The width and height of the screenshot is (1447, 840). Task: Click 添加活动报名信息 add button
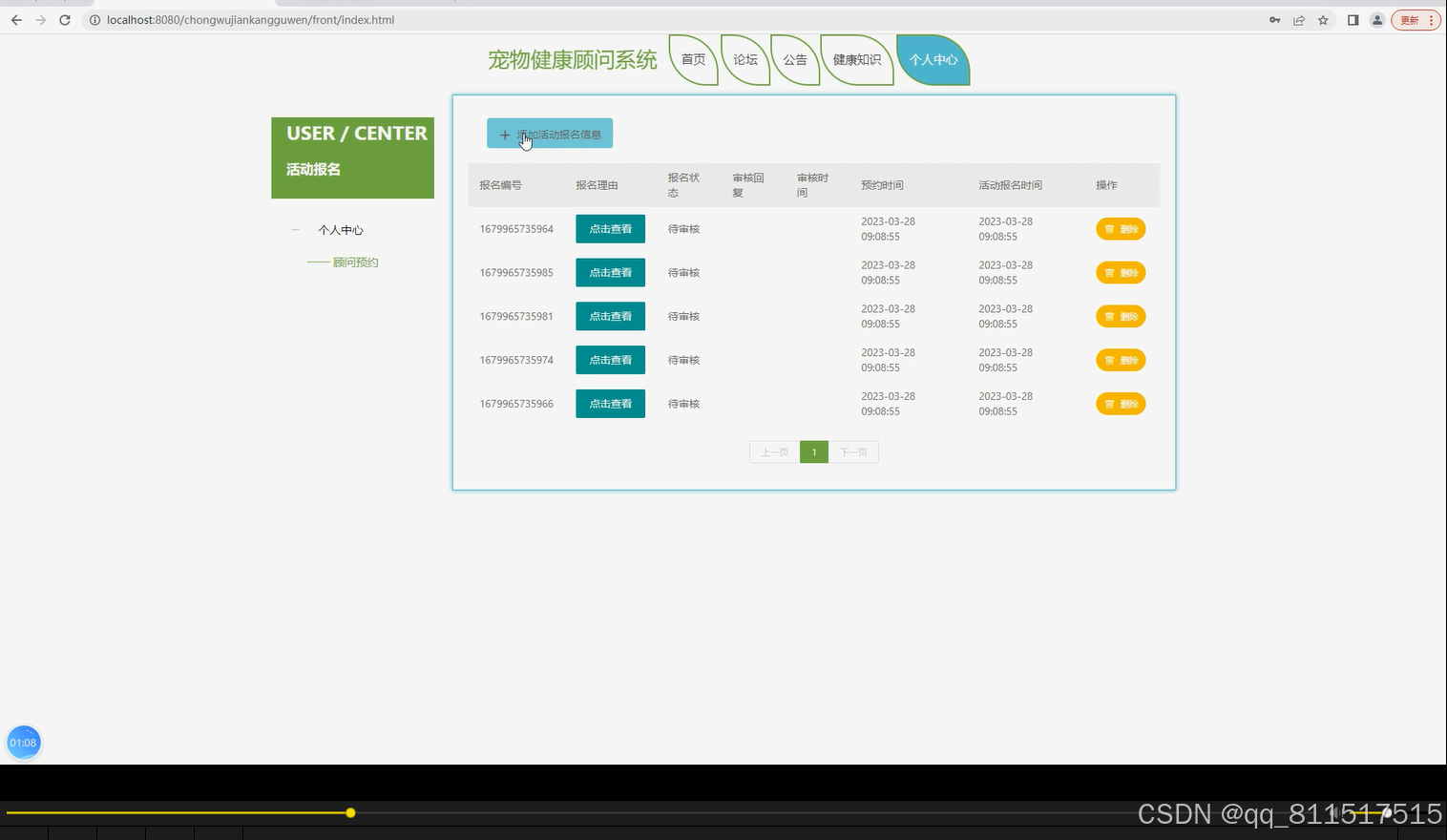click(x=550, y=134)
